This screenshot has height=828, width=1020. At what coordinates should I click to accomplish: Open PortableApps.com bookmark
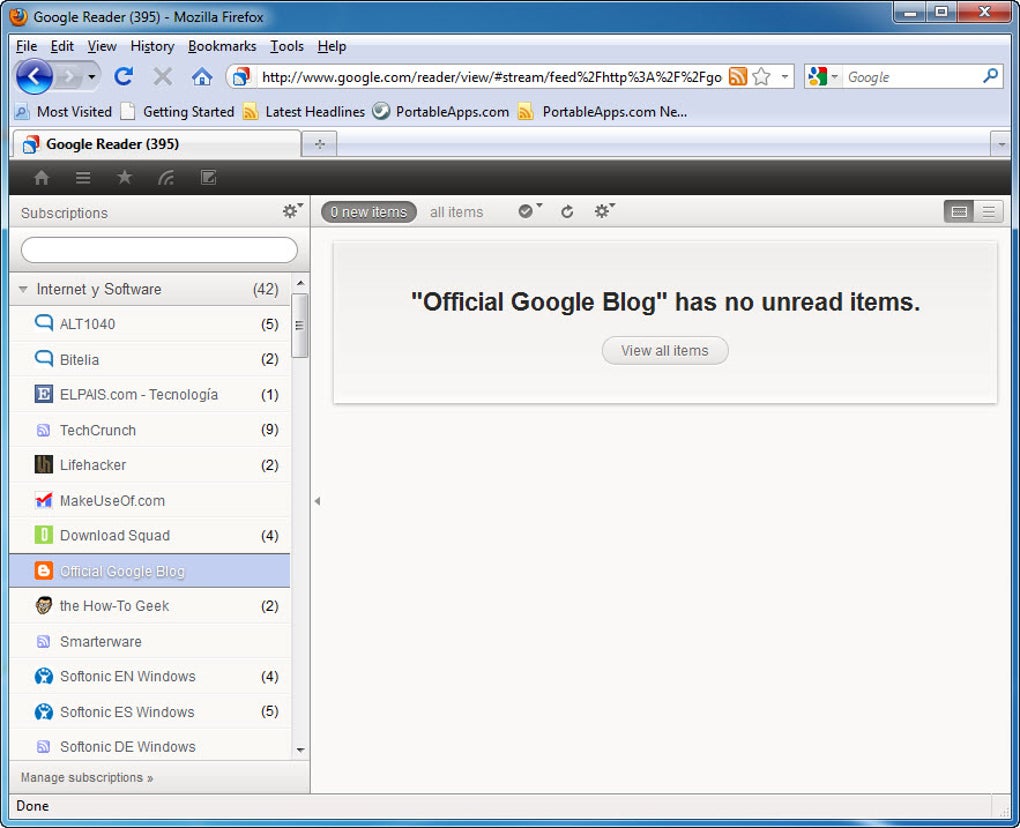(x=440, y=112)
